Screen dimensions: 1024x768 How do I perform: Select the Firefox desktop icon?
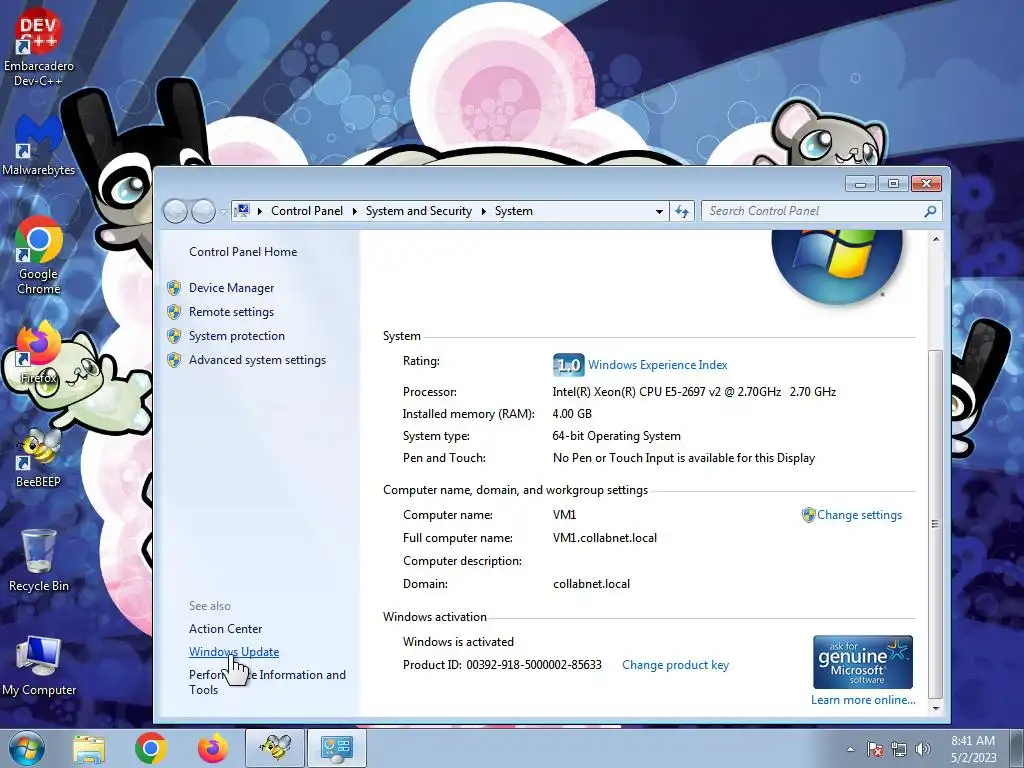[39, 353]
